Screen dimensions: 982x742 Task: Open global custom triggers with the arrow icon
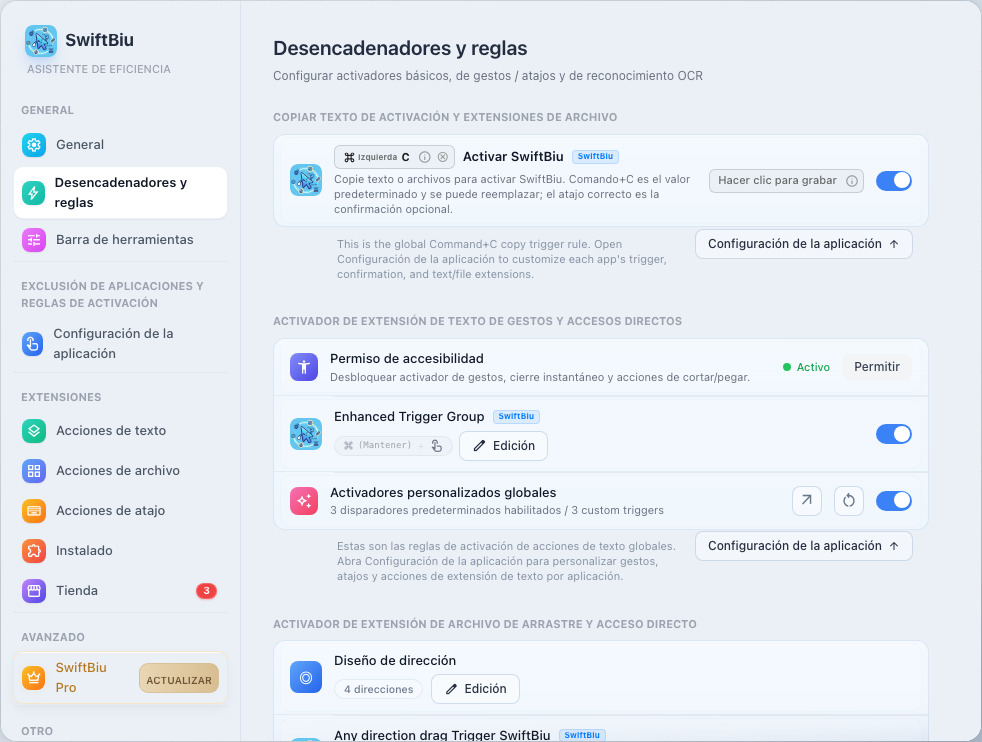click(x=807, y=501)
